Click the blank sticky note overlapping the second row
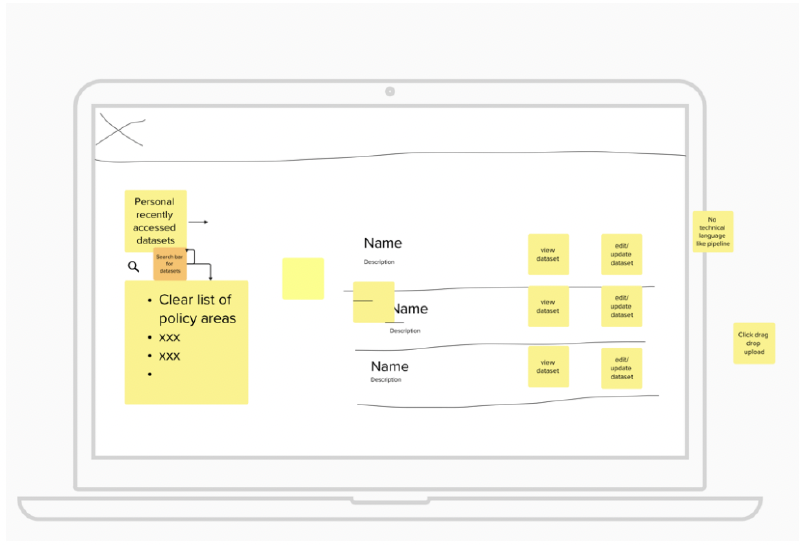Screen dimensions: 800x545 (373, 302)
